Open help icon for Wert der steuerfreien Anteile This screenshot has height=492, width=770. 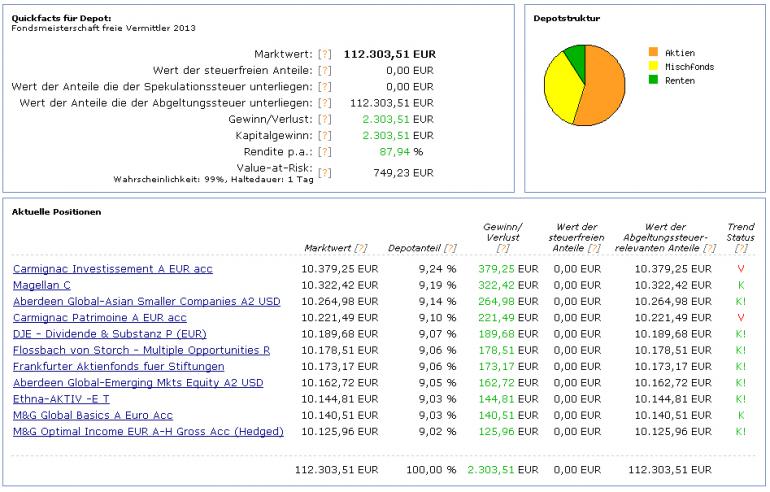(325, 71)
